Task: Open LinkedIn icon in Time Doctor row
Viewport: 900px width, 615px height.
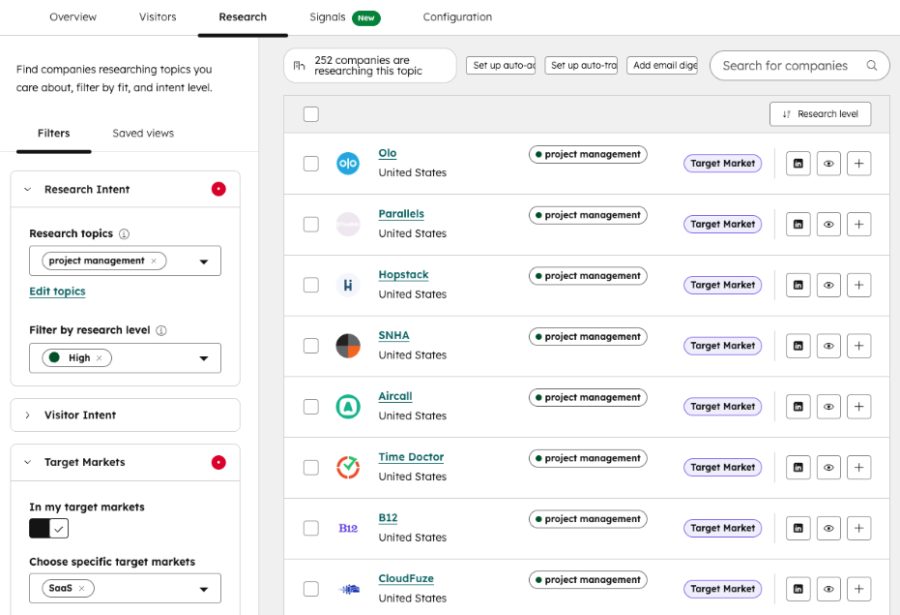Action: point(798,467)
